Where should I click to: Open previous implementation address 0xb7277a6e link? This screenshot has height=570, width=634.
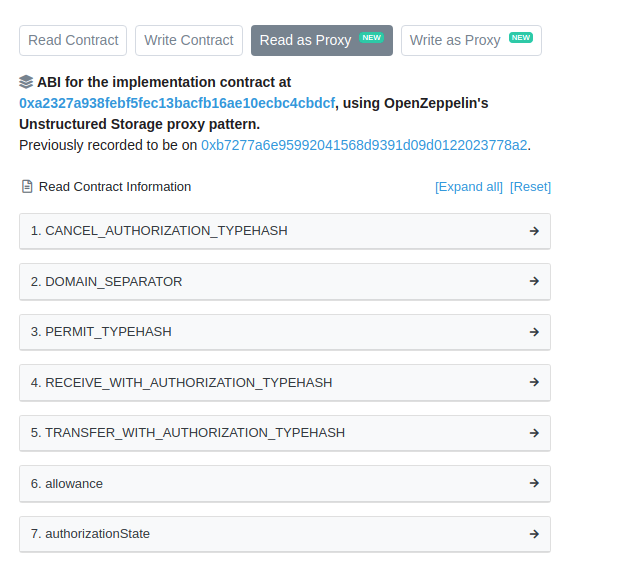364,145
